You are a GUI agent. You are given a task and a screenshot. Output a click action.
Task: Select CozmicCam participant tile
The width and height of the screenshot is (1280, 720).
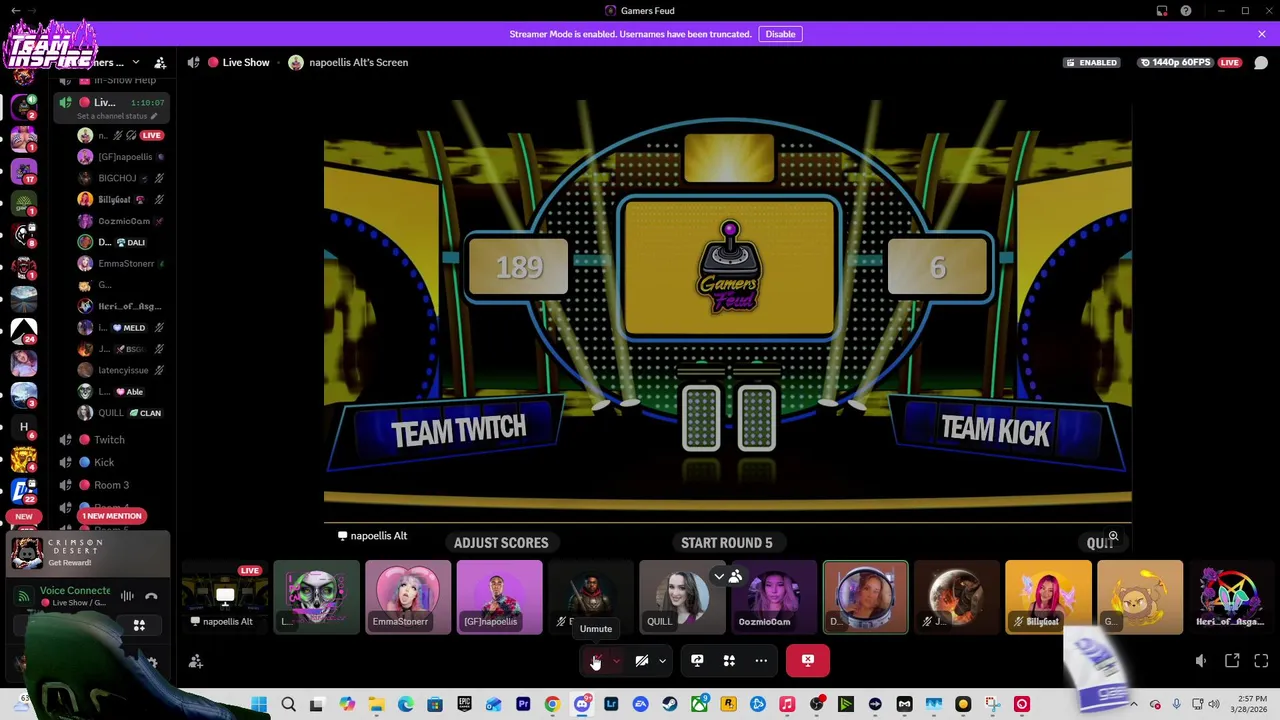(774, 597)
